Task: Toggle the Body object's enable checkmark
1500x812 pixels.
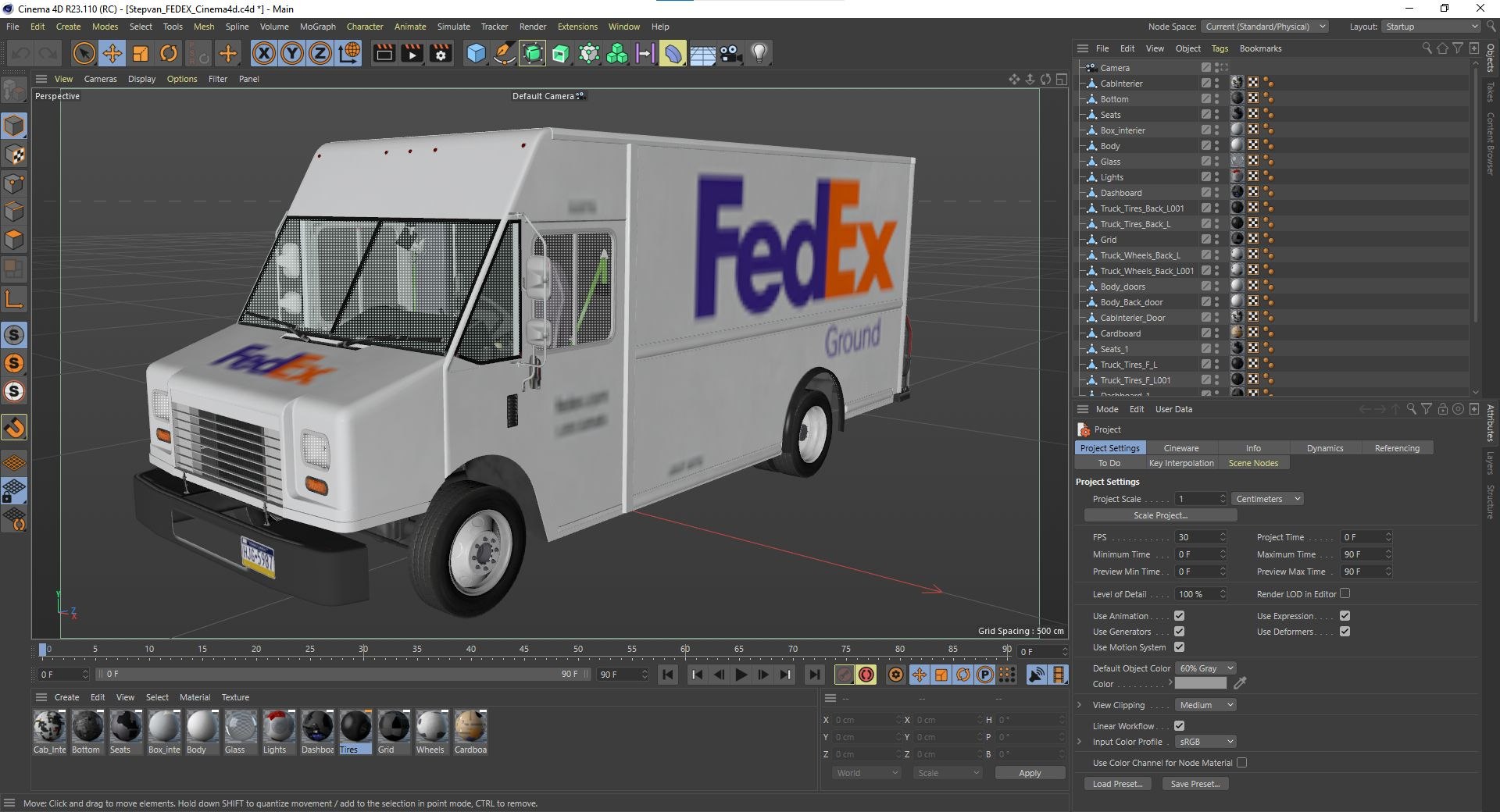Action: (x=1205, y=146)
